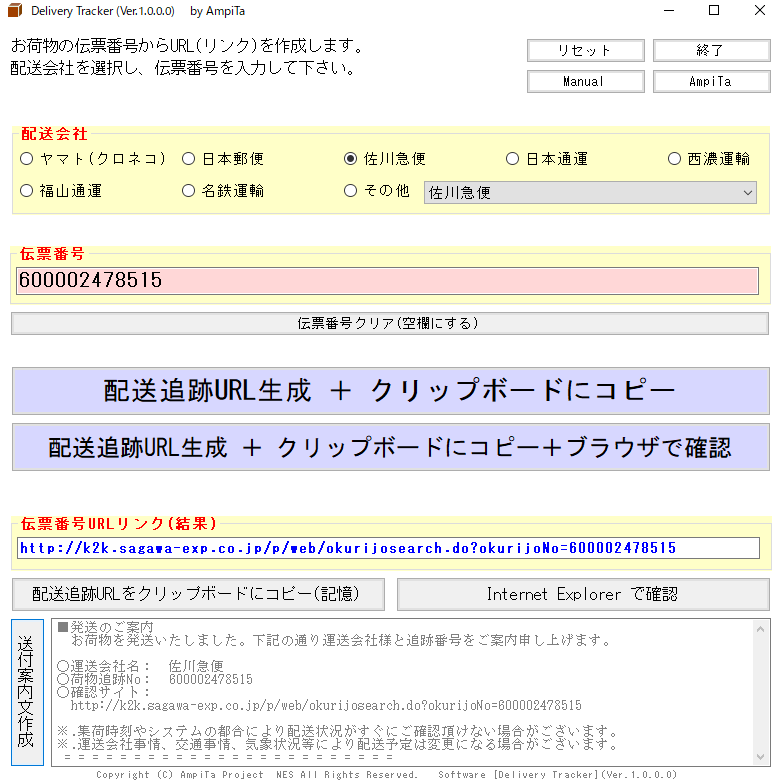The width and height of the screenshot is (783, 783).
Task: Click the vertical 送付案内文作成 button
Action: pos(27,692)
